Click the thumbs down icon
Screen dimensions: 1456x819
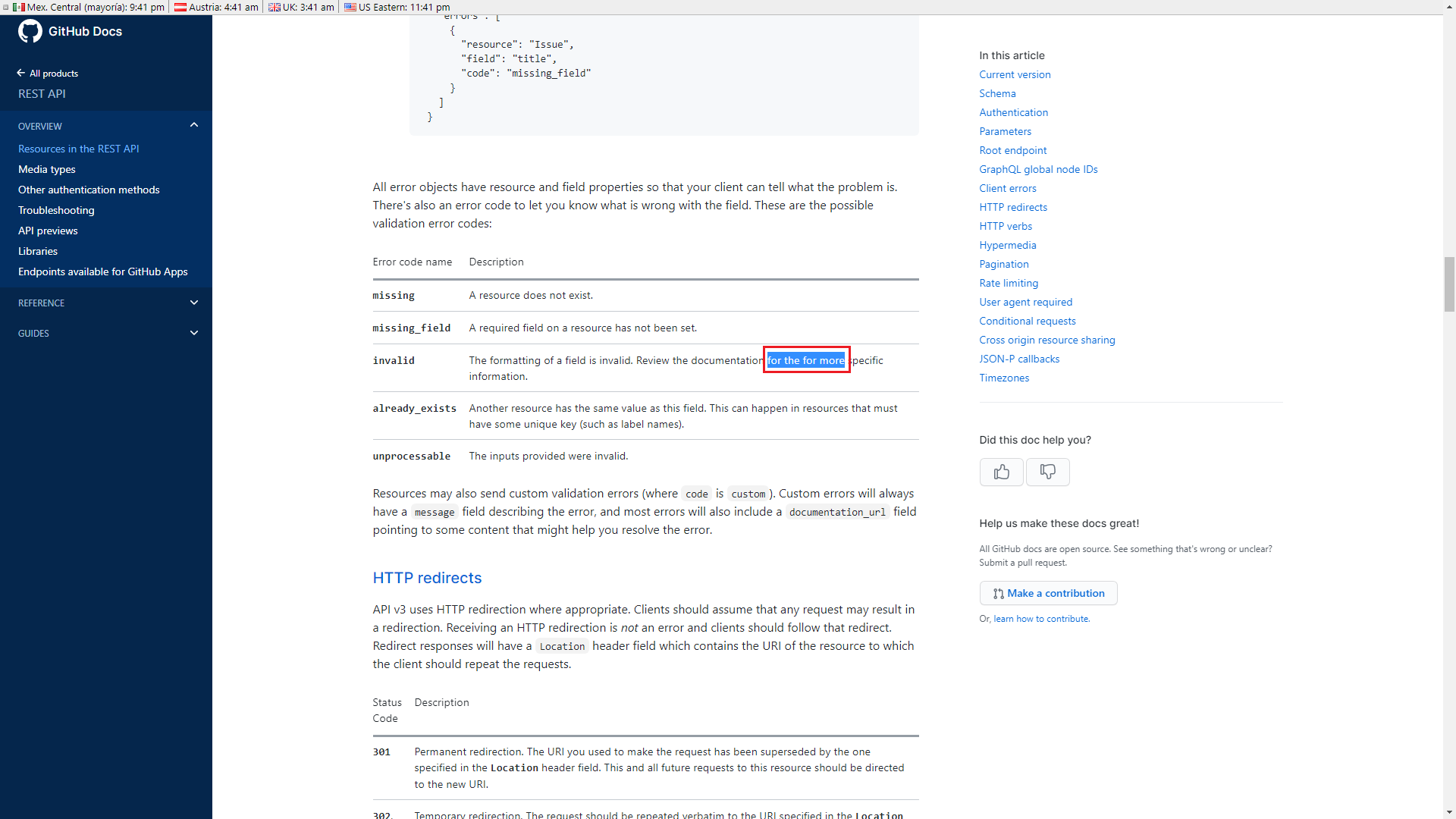pos(1047,472)
